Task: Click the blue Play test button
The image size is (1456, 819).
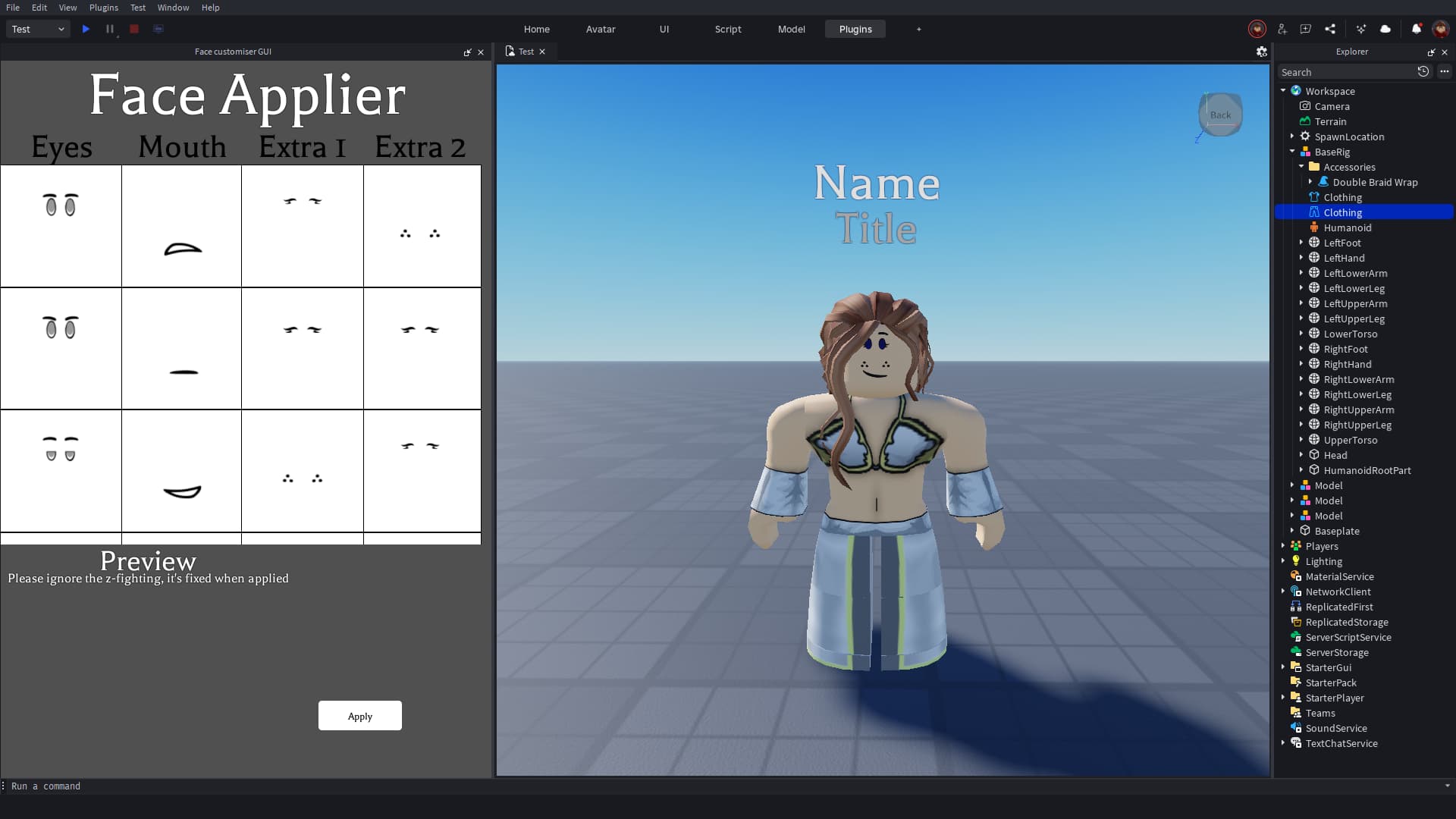Action: [86, 29]
